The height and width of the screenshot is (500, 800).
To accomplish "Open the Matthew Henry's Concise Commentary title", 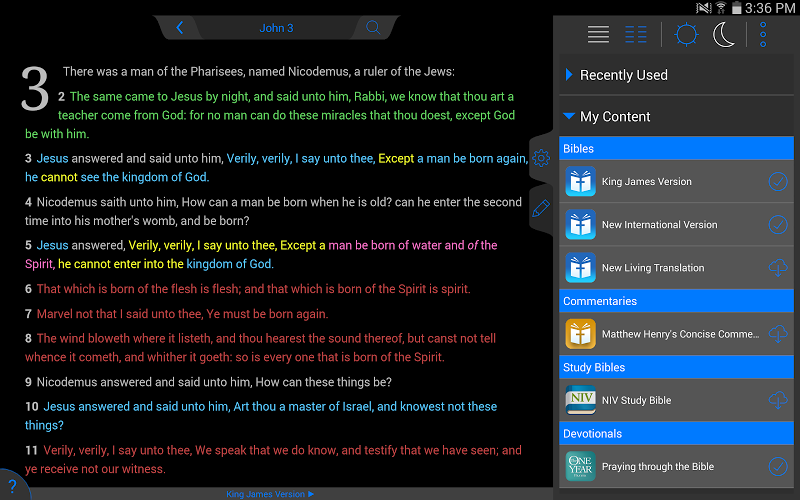I will 680,334.
